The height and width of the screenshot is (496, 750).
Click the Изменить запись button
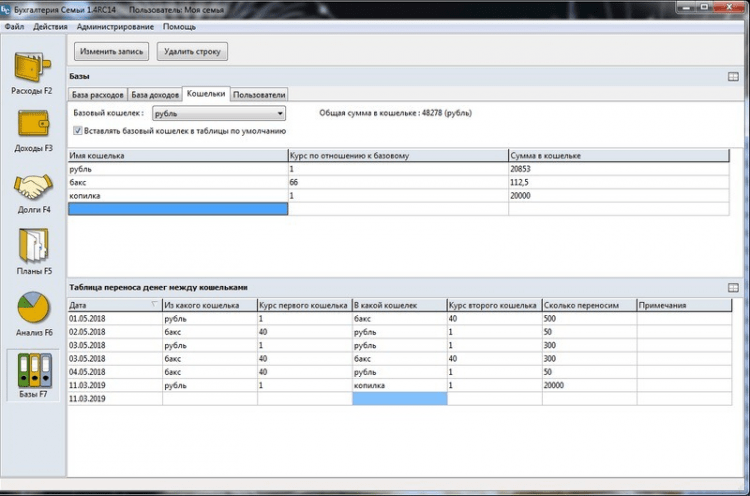111,51
